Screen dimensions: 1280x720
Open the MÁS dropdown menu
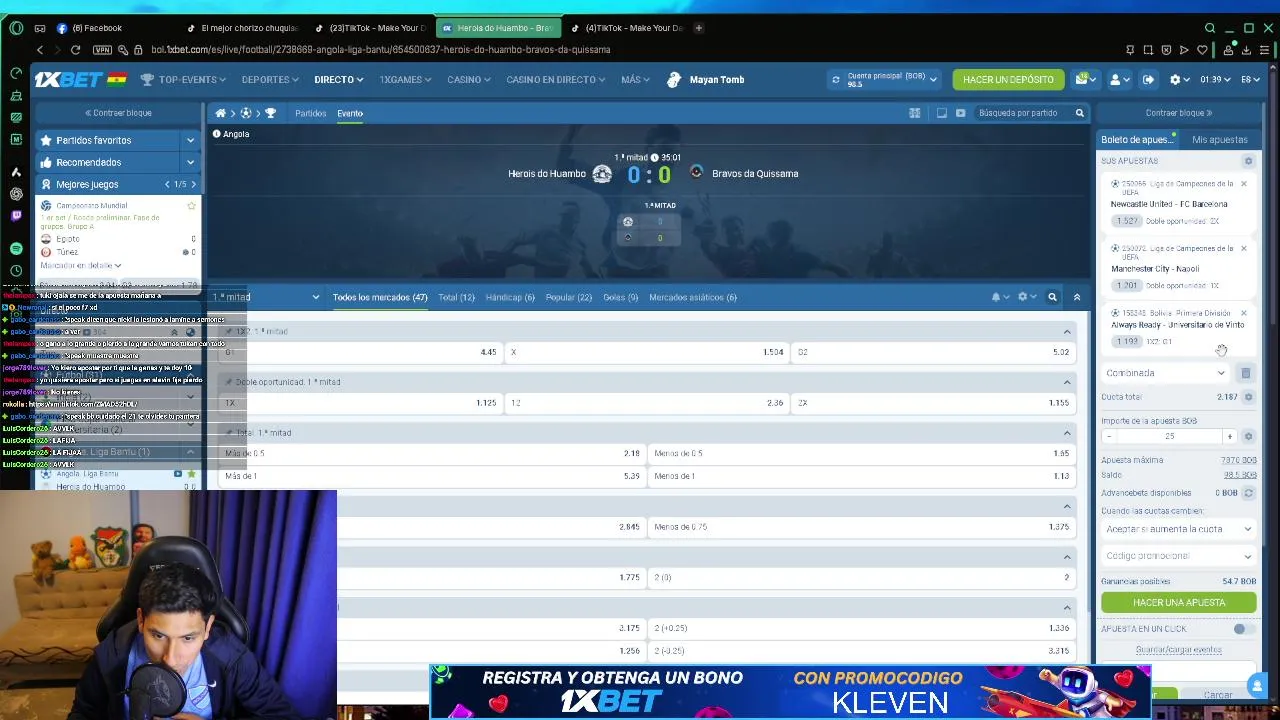[635, 79]
